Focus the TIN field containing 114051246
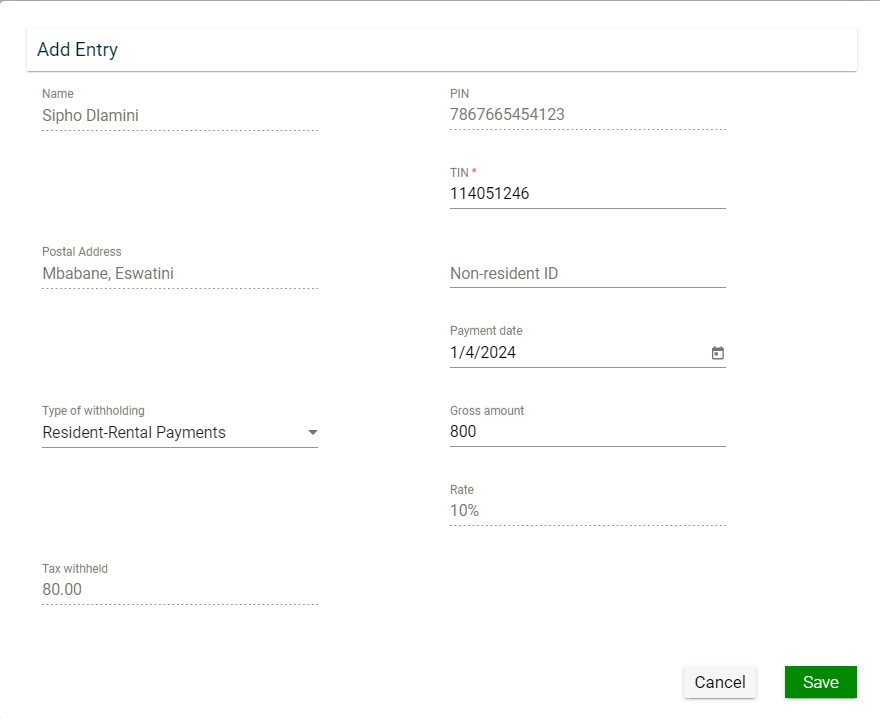Viewport: 880px width, 719px height. (x=587, y=194)
